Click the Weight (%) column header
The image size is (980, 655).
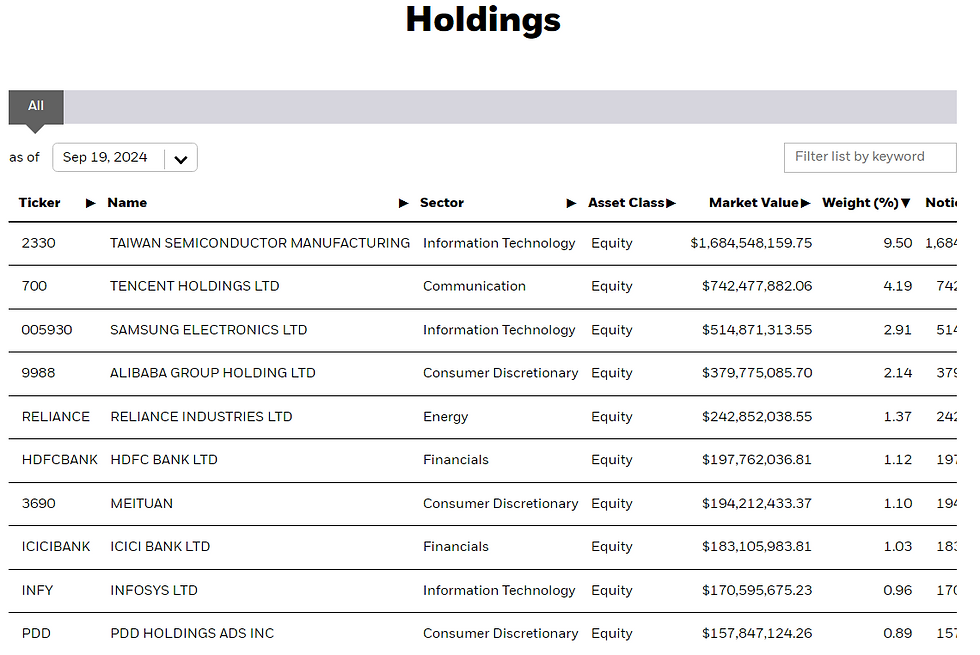(860, 203)
